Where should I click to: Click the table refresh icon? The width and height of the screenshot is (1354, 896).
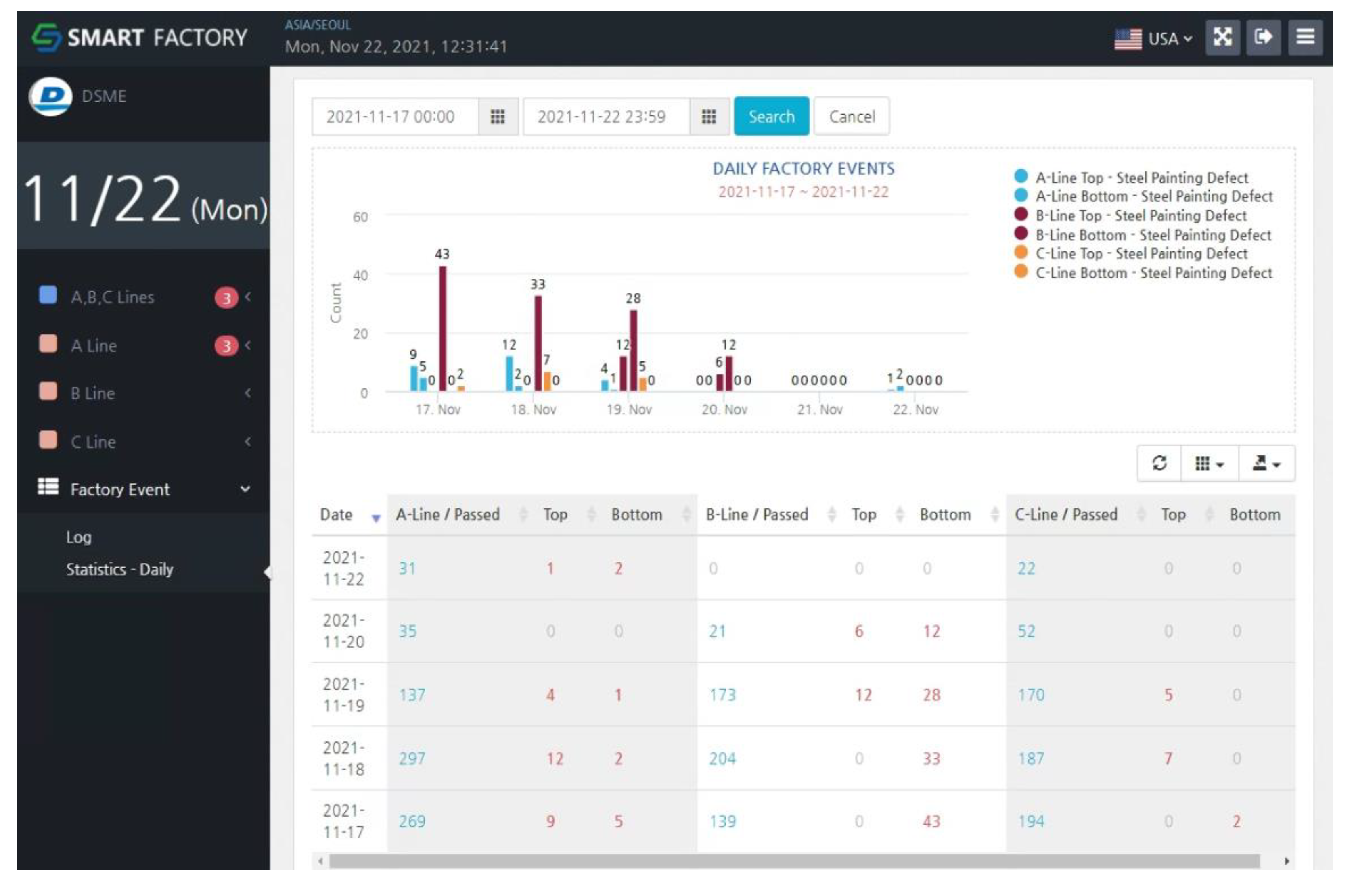click(1159, 464)
